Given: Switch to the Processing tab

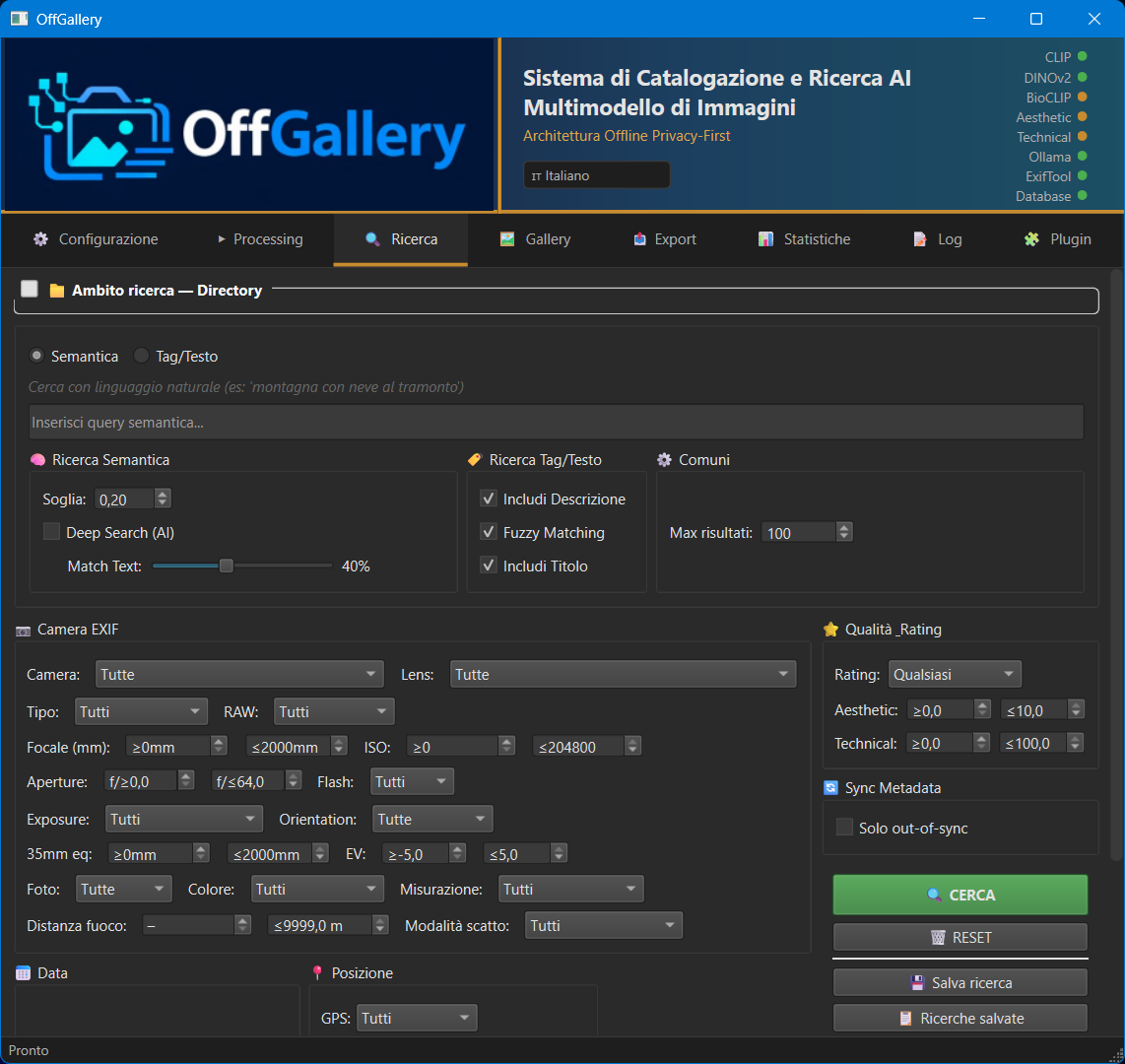Looking at the screenshot, I should pos(260,239).
